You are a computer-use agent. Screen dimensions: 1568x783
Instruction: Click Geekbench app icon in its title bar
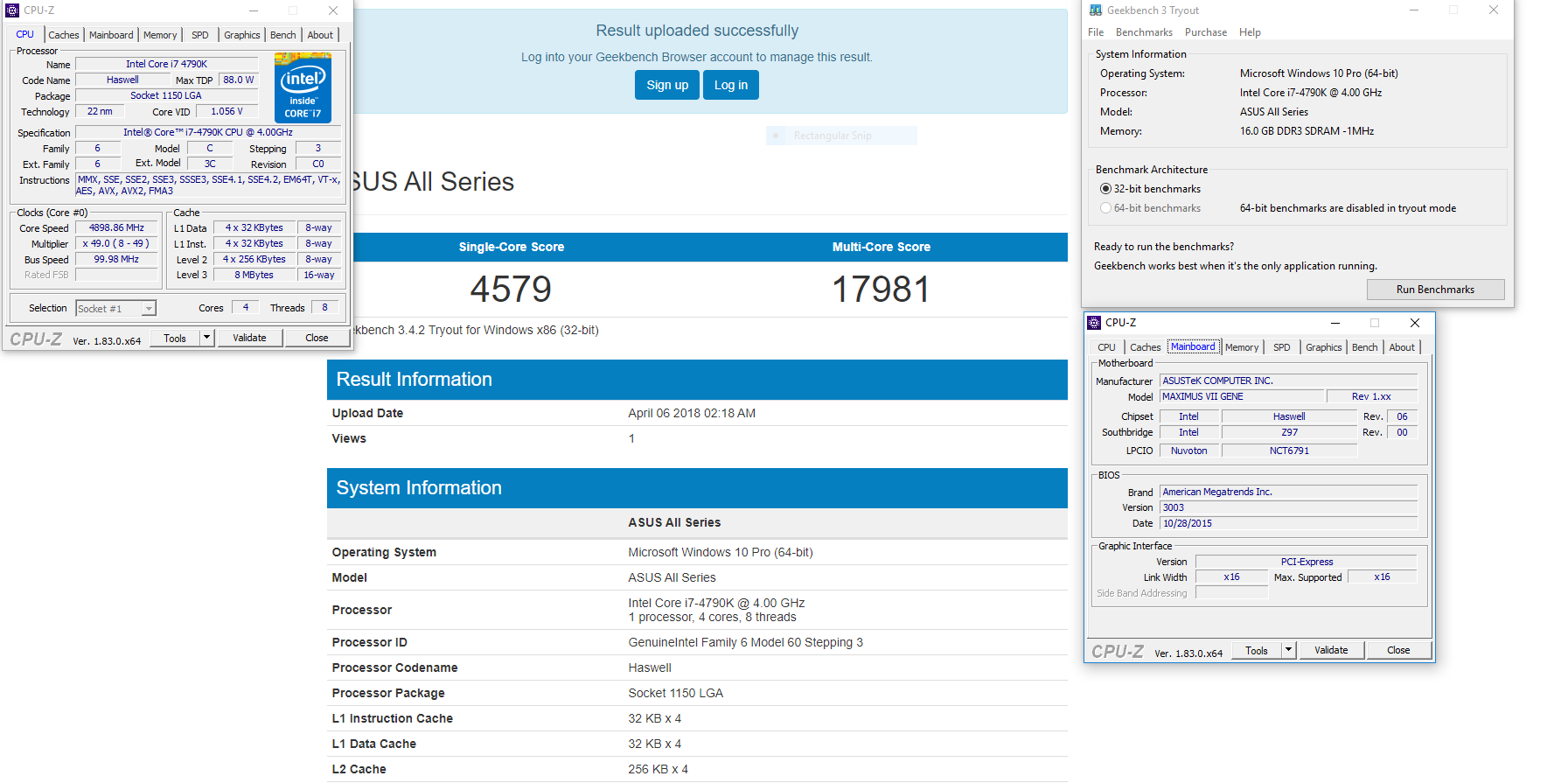1096,10
